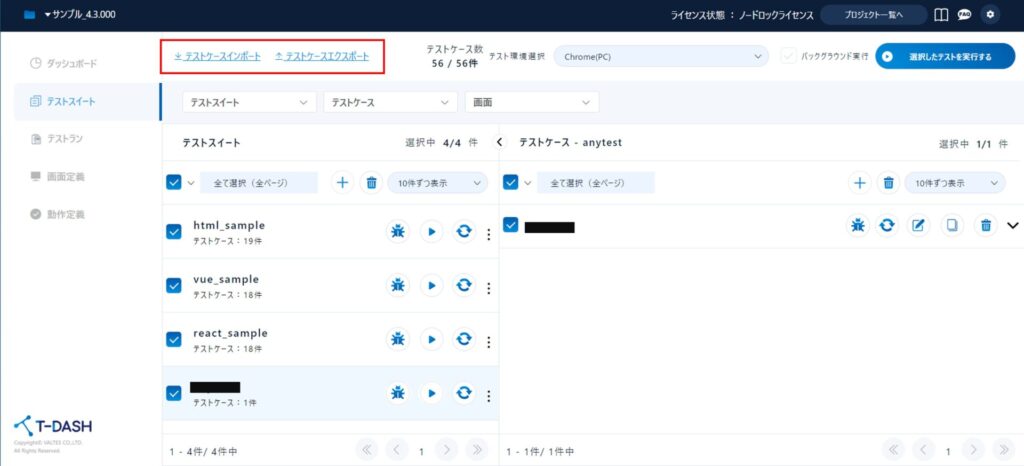Open the テスト環境選択 Chrome(PC) dropdown
This screenshot has height=466, width=1024.
click(660, 57)
